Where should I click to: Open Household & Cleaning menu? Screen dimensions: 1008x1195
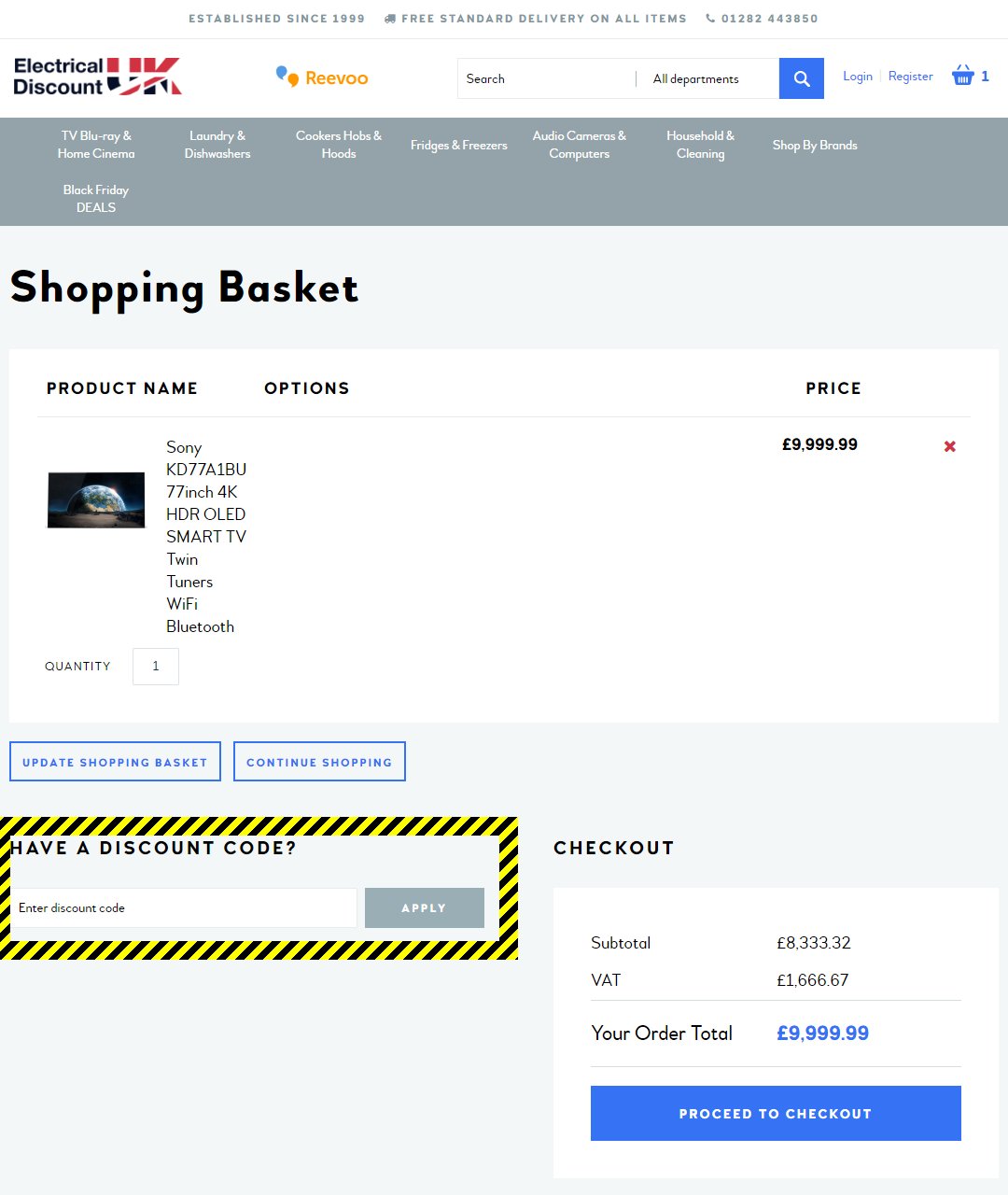tap(701, 145)
